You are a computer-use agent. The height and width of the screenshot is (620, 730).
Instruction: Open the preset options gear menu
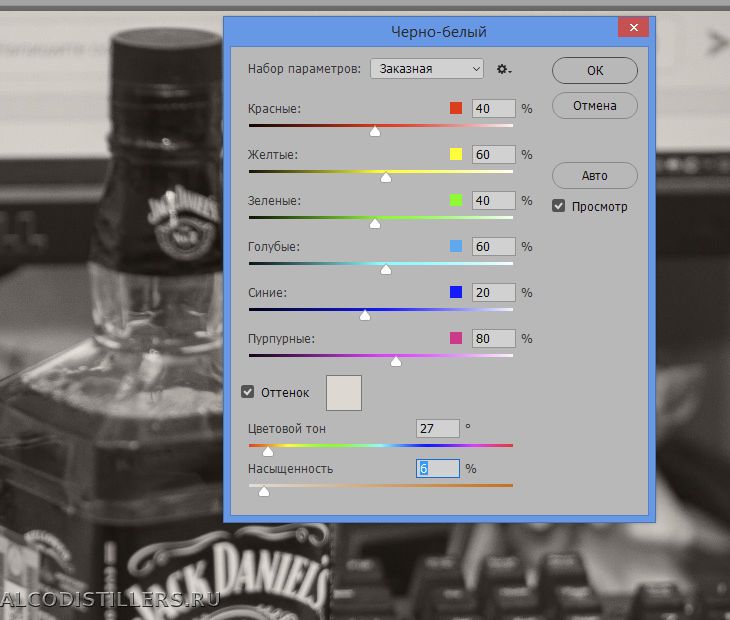[504, 69]
